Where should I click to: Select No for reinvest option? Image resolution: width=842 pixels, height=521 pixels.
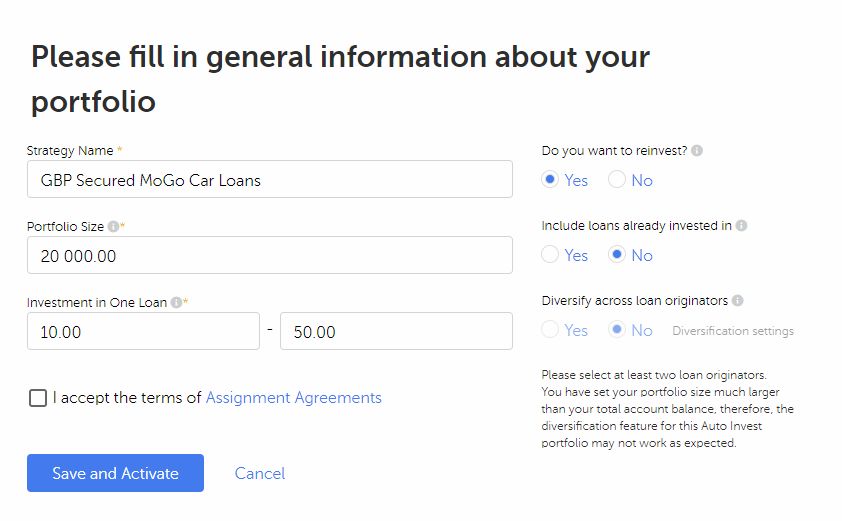pyautogui.click(x=617, y=179)
